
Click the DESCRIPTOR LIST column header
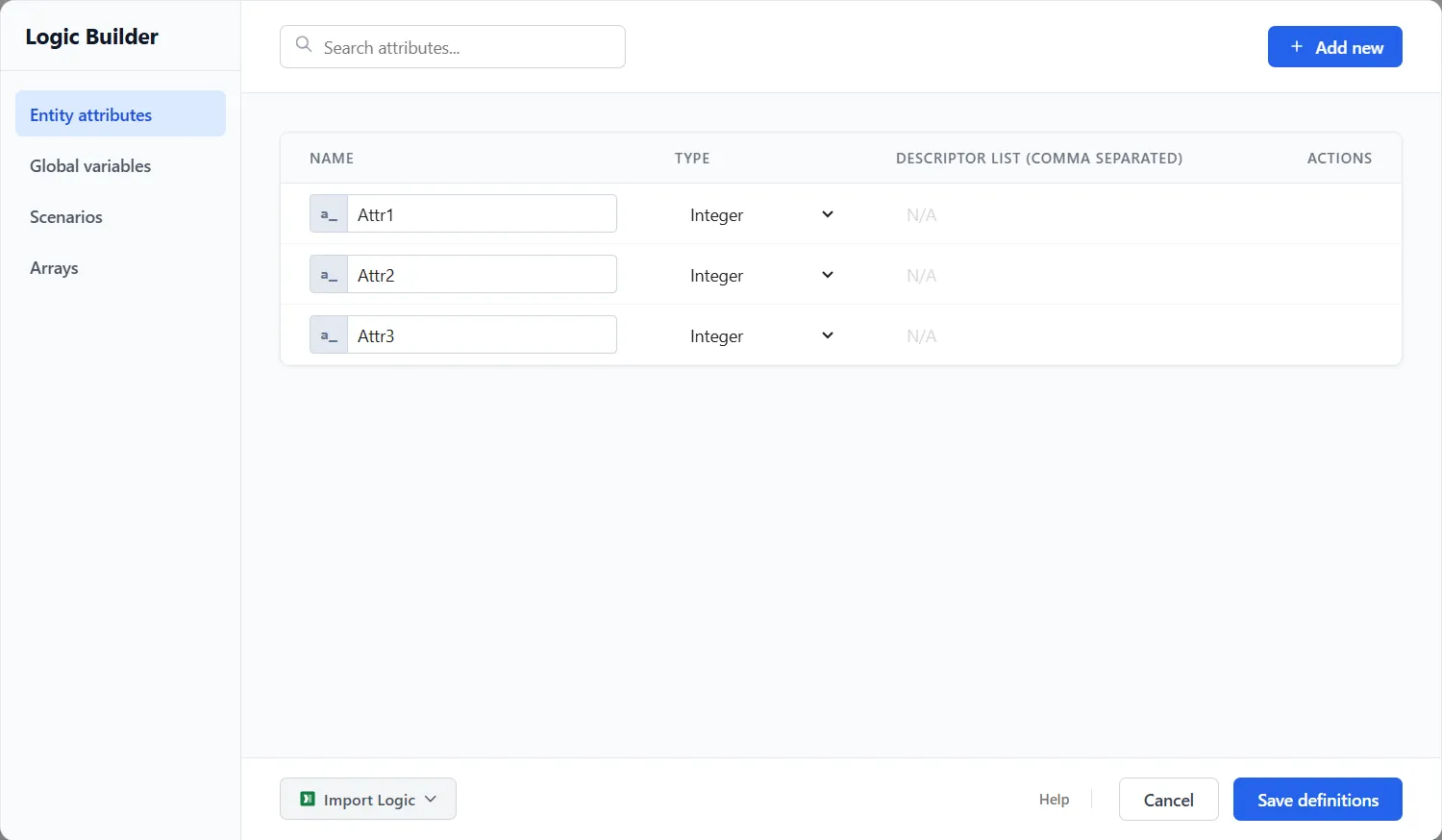tap(1039, 158)
